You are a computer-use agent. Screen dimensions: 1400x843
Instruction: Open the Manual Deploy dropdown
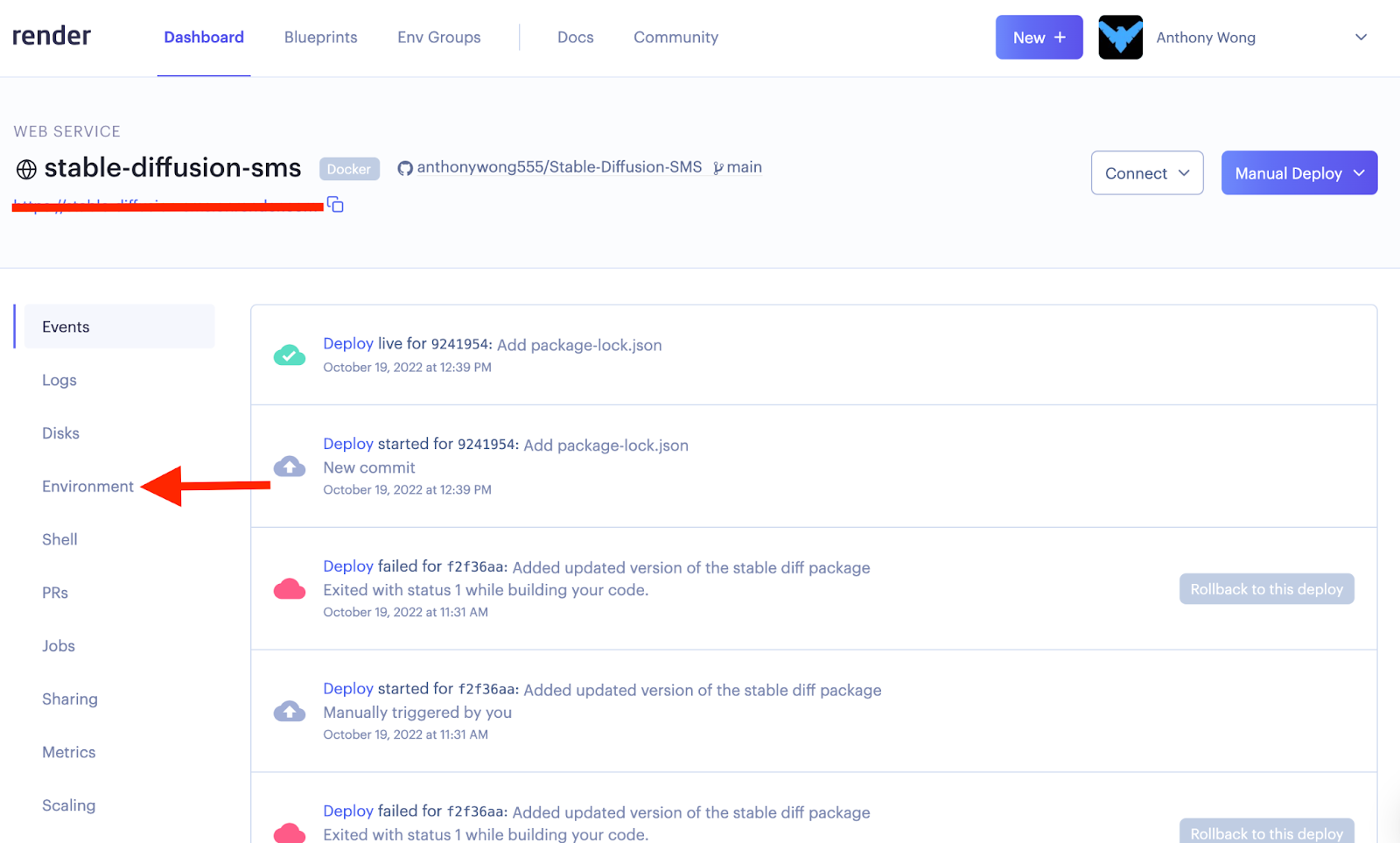(1299, 172)
